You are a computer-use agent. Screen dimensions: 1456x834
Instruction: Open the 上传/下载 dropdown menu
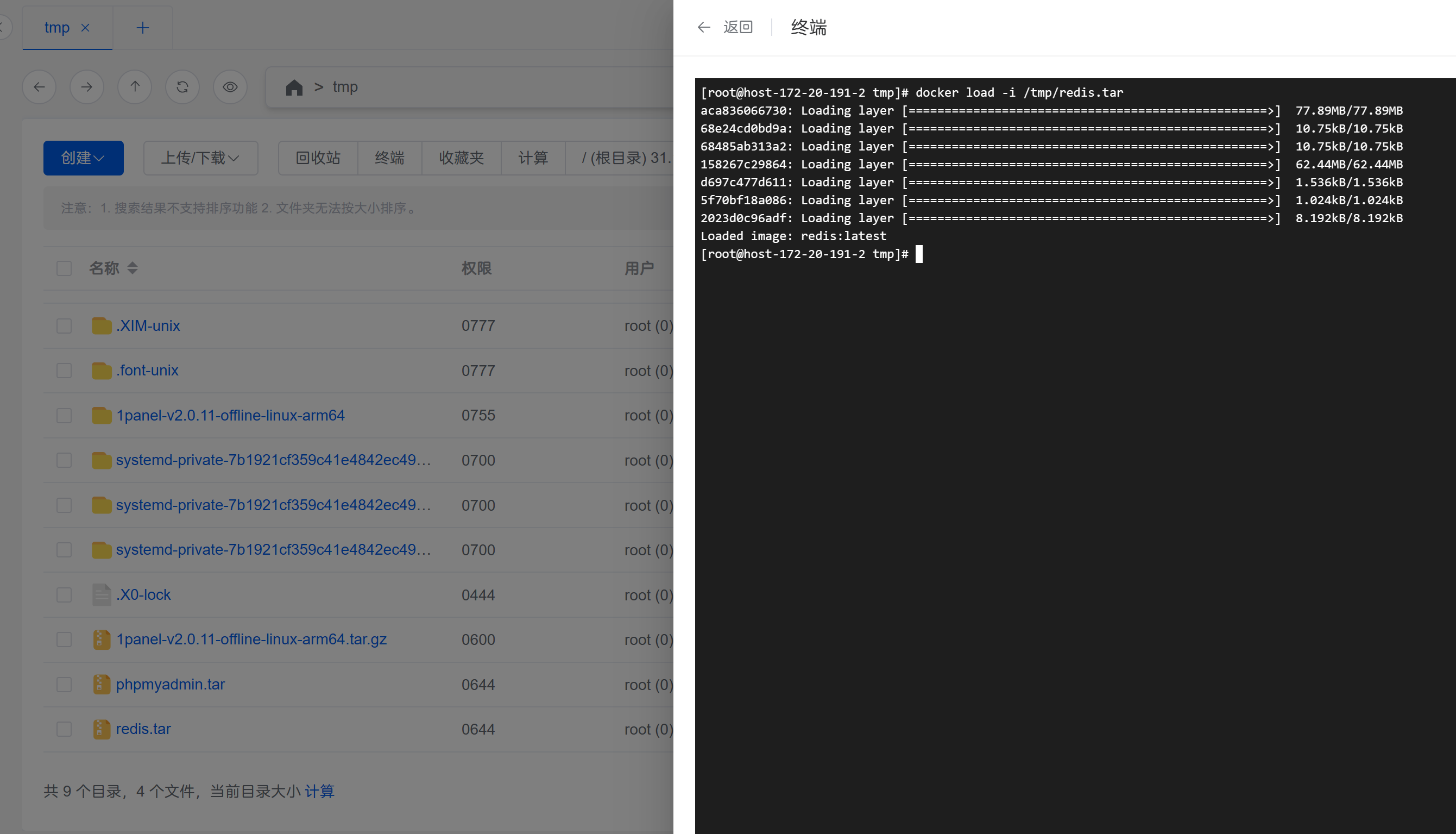click(200, 158)
